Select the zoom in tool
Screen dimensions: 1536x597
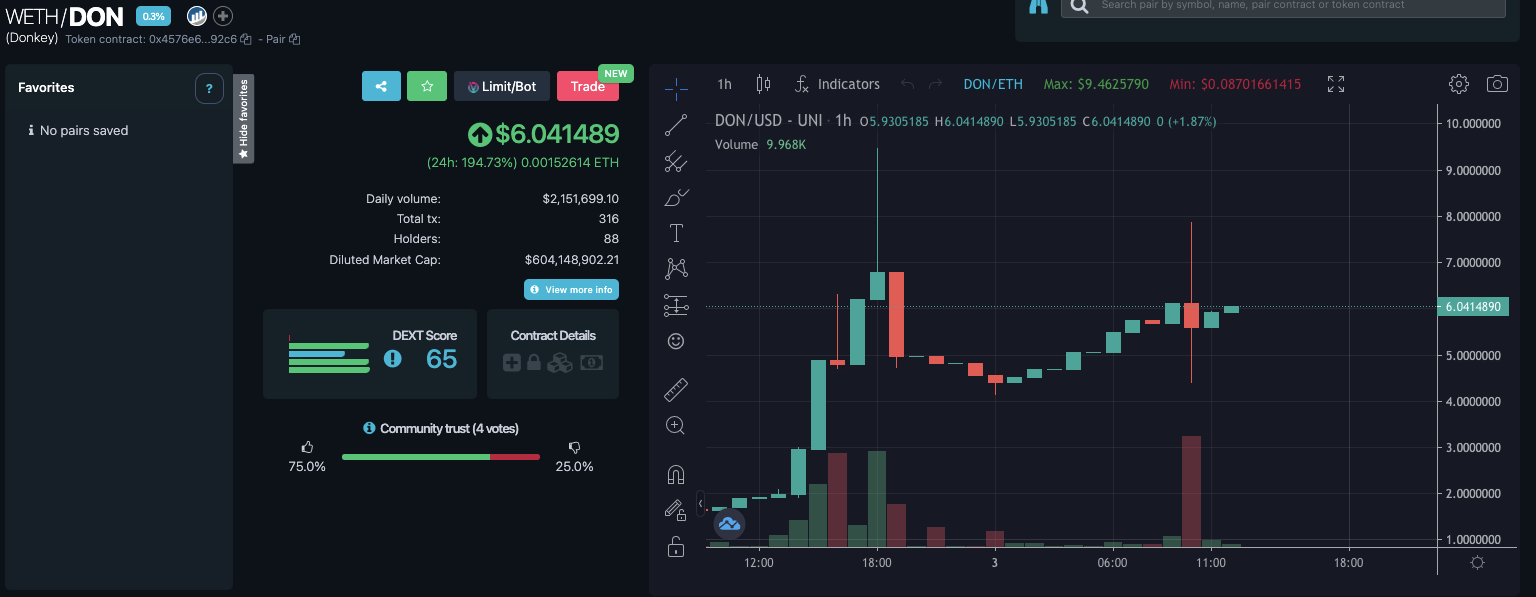[x=676, y=425]
